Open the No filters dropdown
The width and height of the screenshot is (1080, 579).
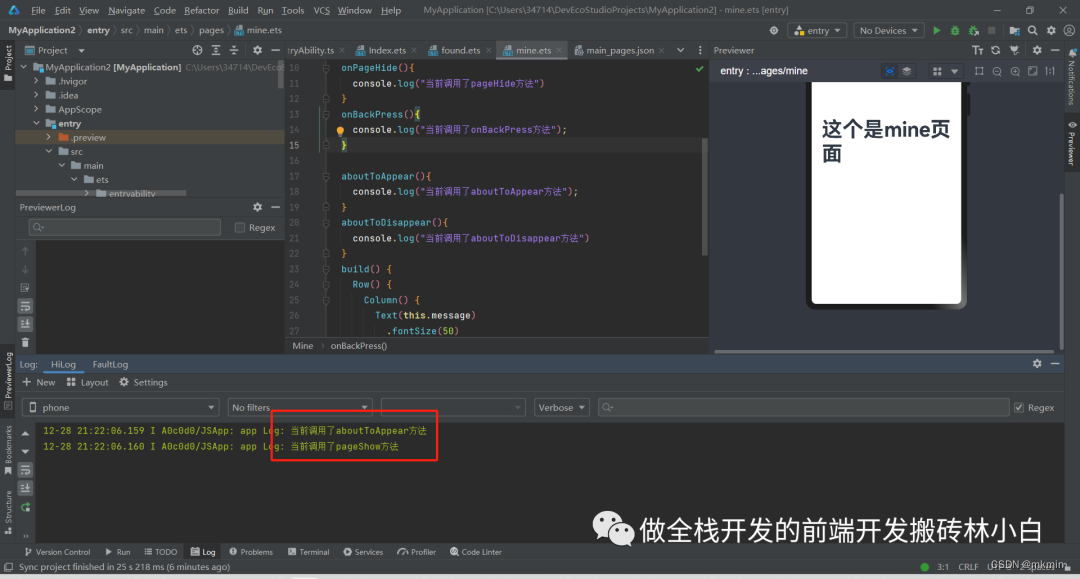pos(300,408)
